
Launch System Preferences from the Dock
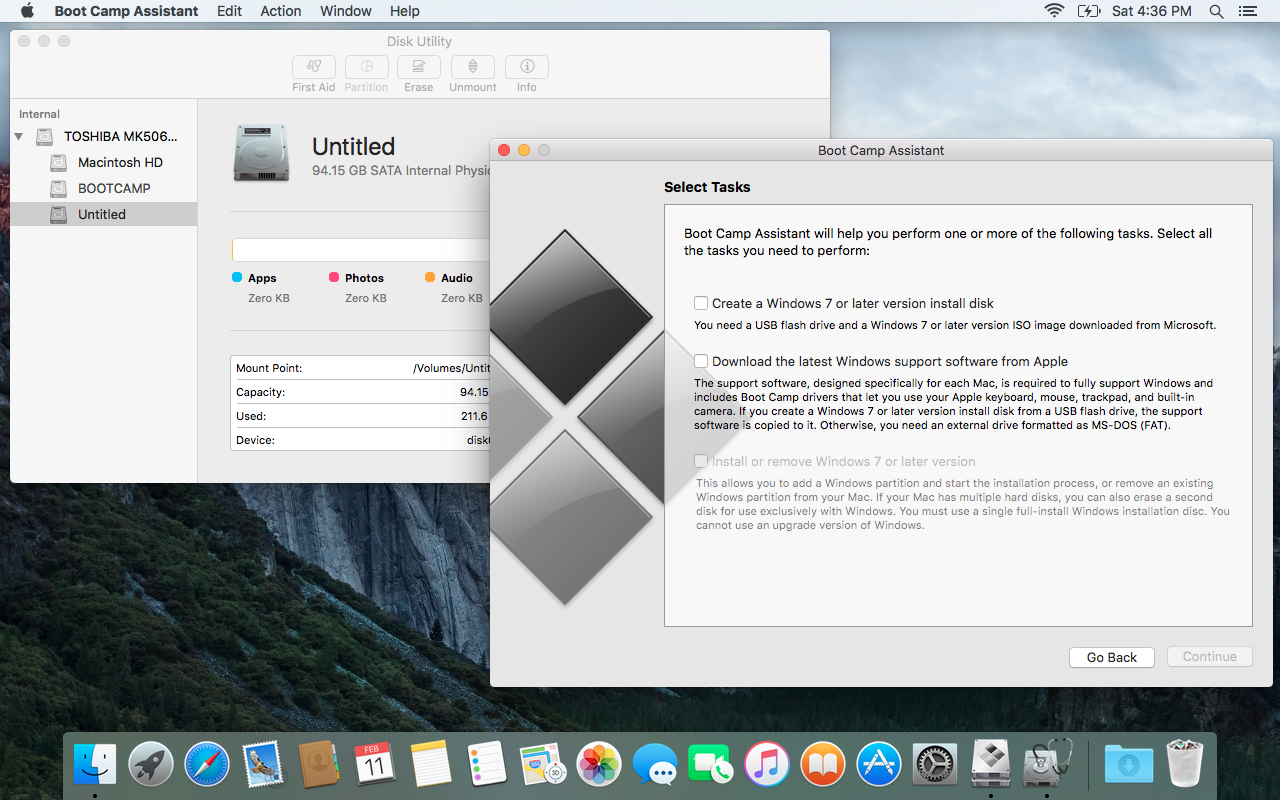point(934,763)
